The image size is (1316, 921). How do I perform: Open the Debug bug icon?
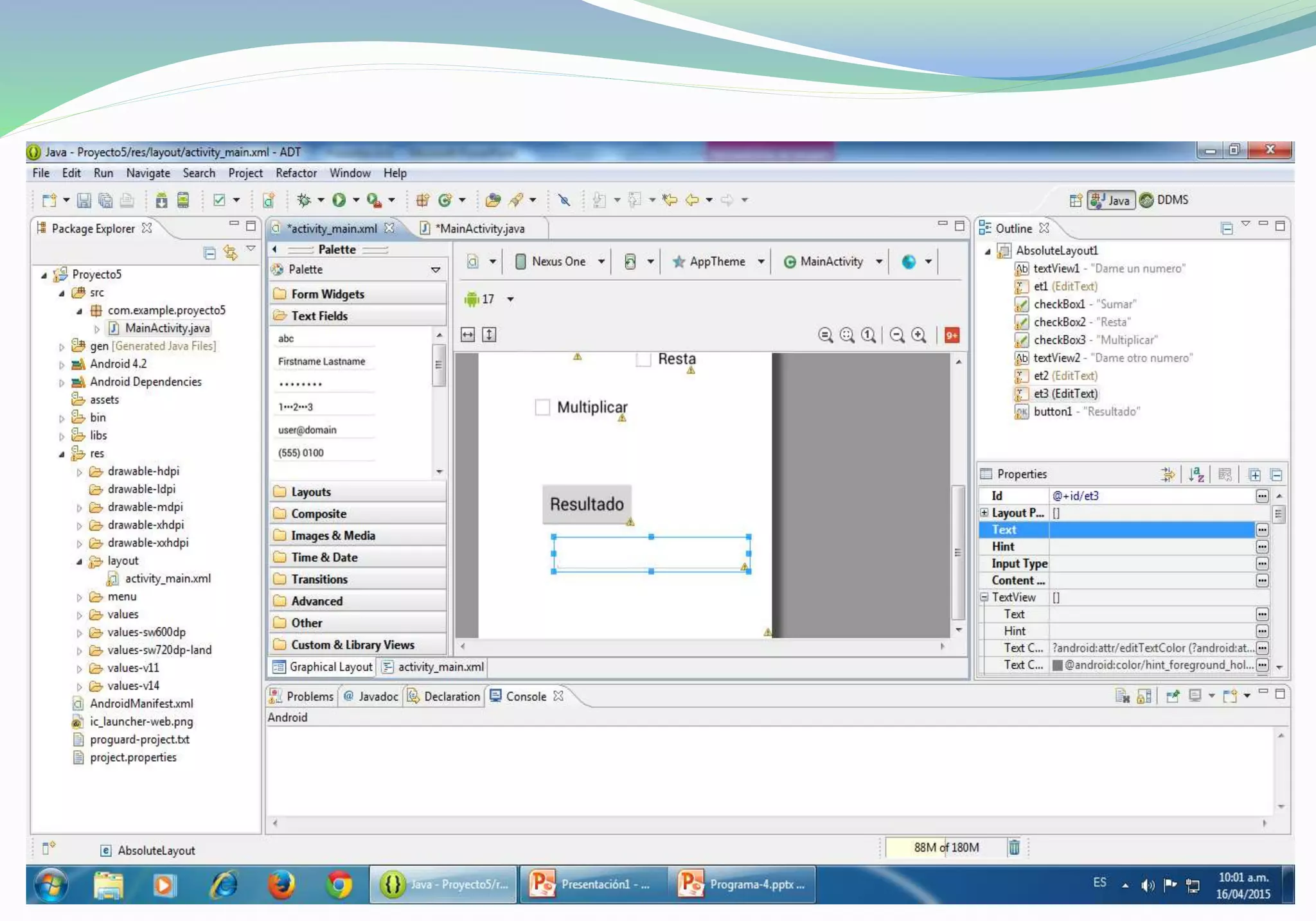pyautogui.click(x=304, y=200)
